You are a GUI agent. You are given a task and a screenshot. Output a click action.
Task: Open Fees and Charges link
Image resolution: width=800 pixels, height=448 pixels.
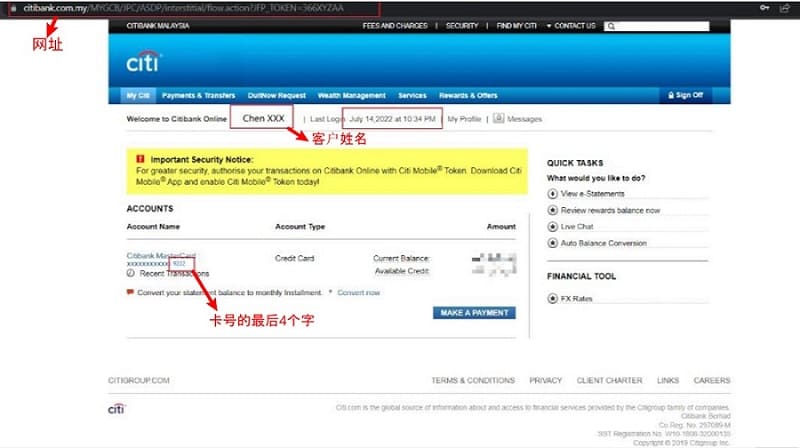[x=395, y=26]
